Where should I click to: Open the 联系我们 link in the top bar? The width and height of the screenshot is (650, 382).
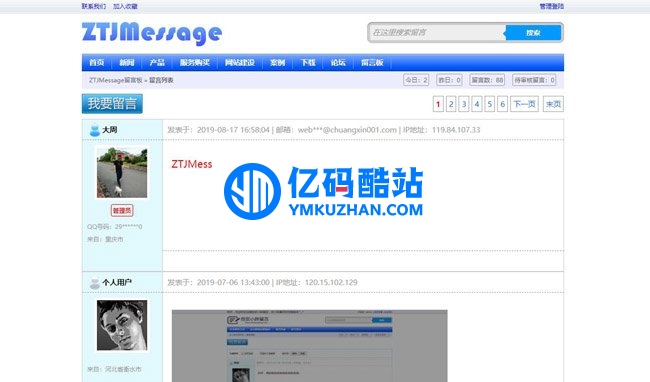94,6
